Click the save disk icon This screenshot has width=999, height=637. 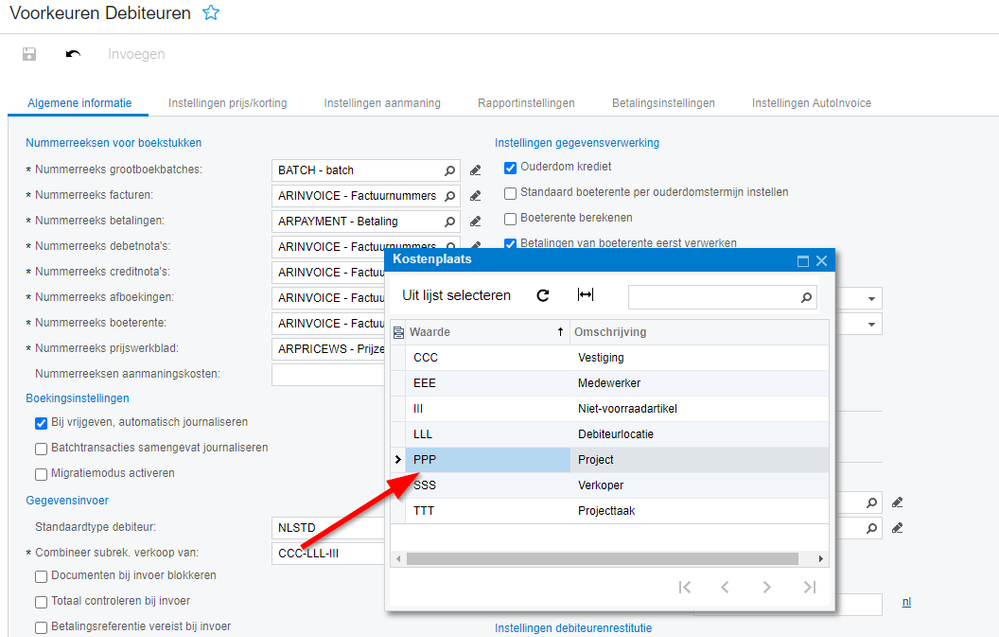[x=29, y=54]
